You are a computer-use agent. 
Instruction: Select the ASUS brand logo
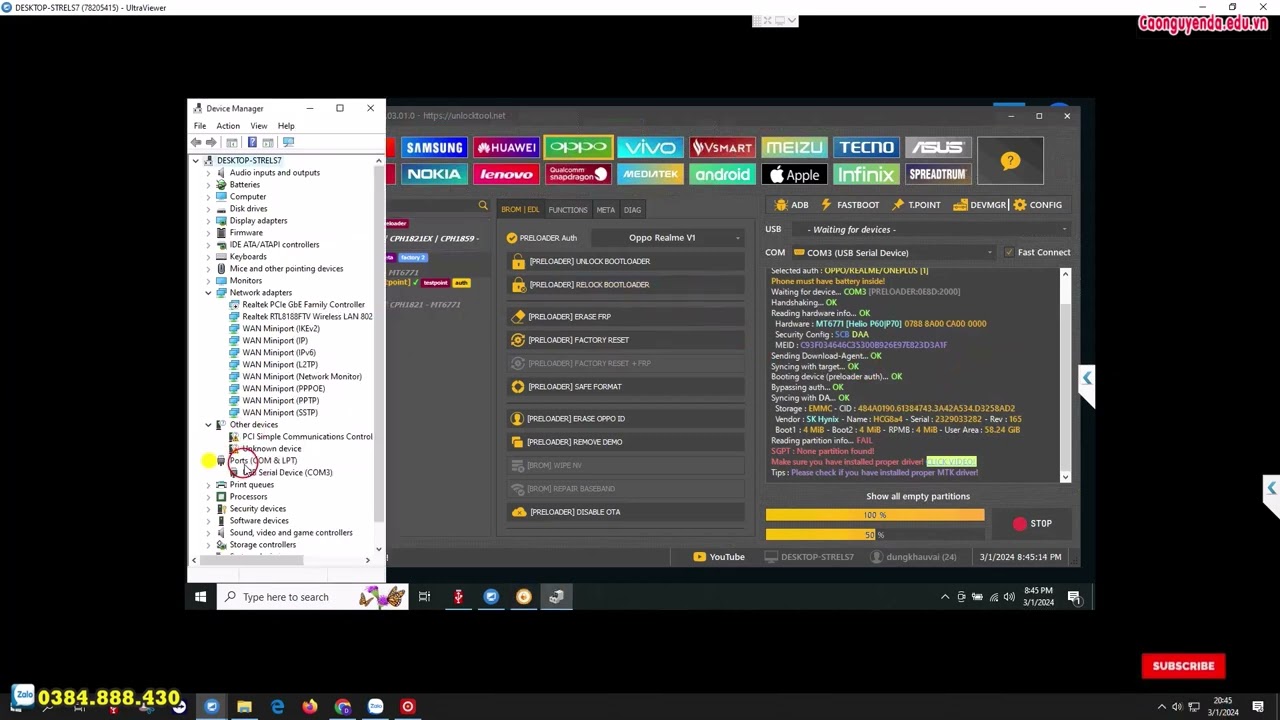coord(938,148)
